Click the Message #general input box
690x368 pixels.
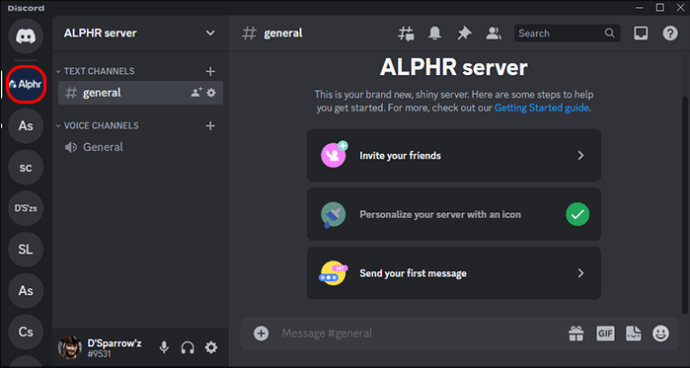[x=420, y=333]
